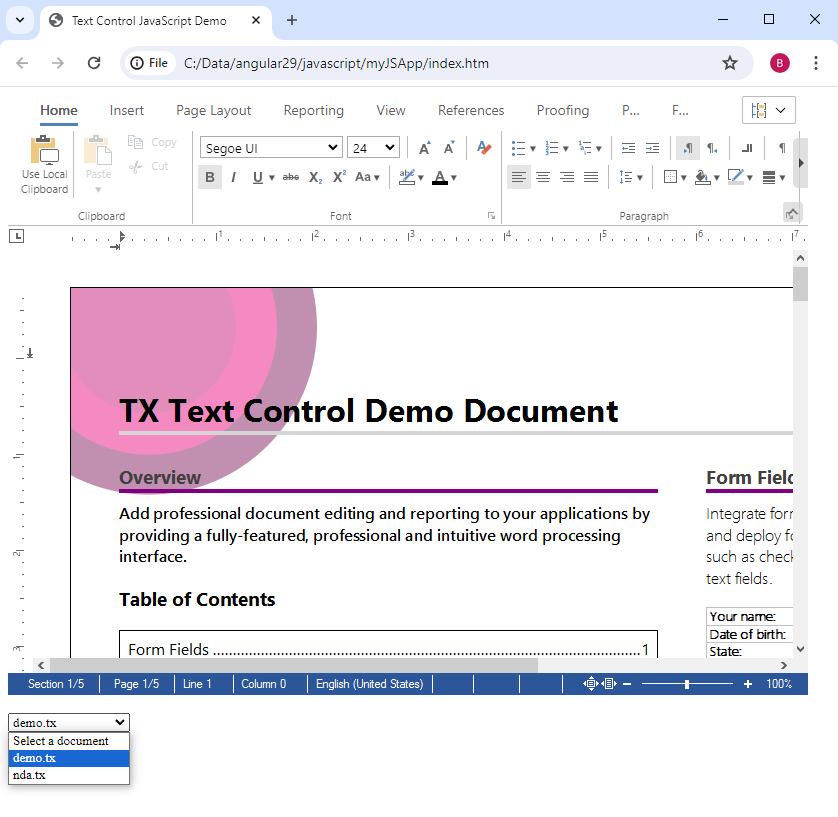Click the Use Local Clipboard icon
The height and width of the screenshot is (817, 838).
pyautogui.click(x=44, y=151)
